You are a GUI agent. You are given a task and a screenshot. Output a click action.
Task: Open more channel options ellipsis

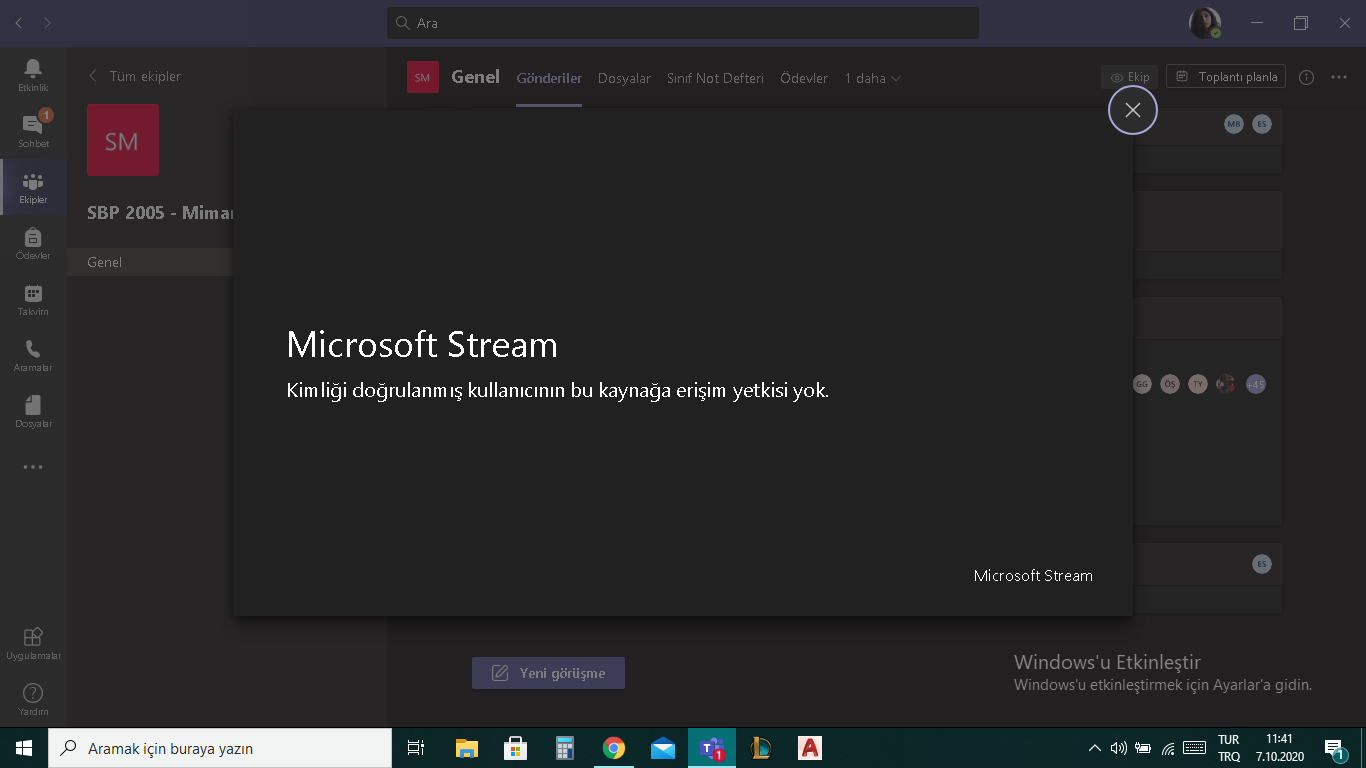1340,77
